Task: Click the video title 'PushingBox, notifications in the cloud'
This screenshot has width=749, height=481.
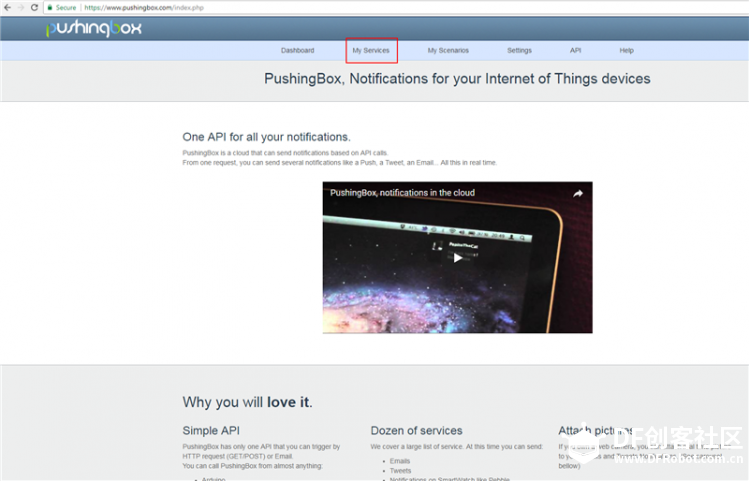Action: (402, 192)
